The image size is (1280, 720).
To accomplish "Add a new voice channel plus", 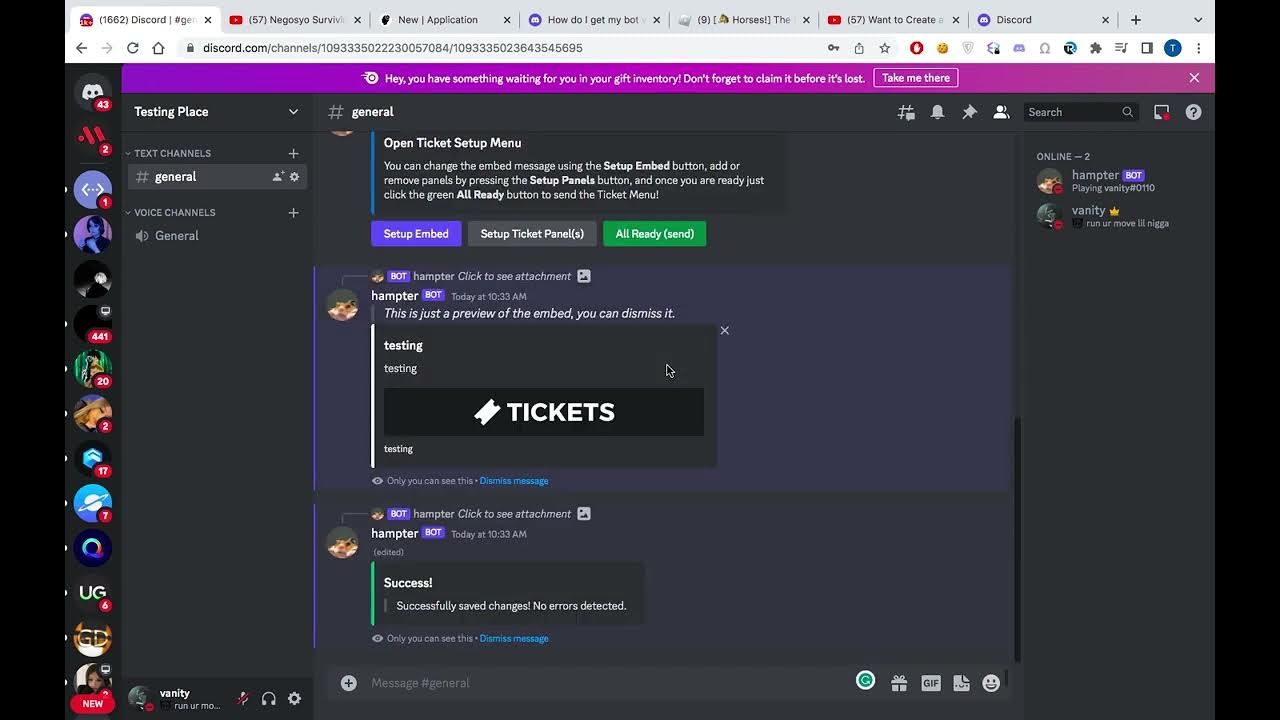I will [x=293, y=212].
